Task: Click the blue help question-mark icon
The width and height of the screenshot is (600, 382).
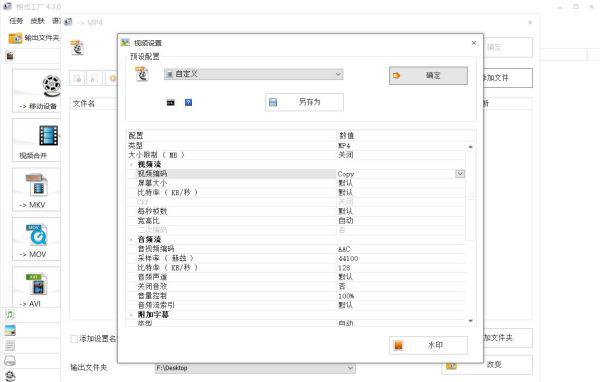Action: [188, 102]
